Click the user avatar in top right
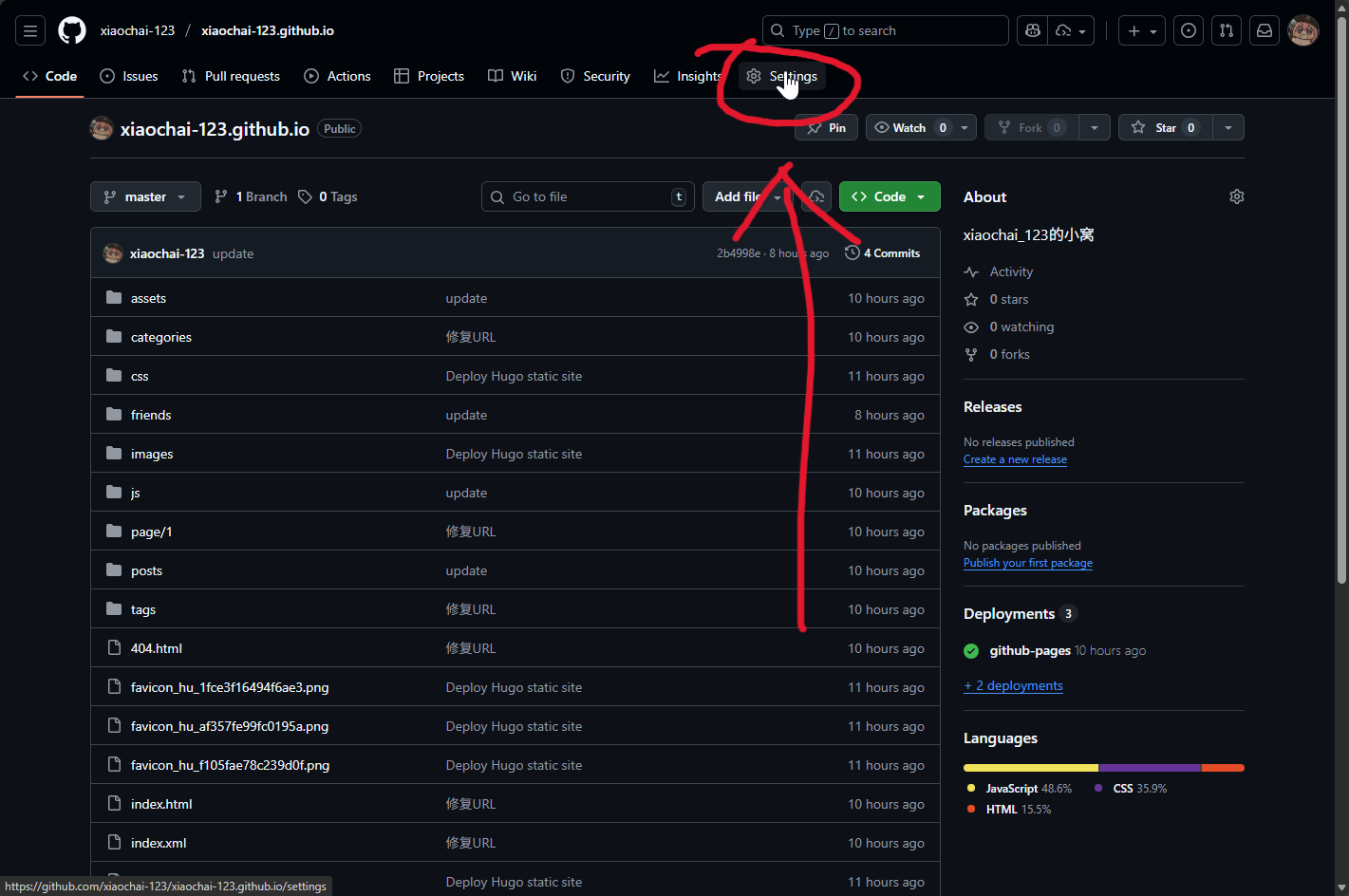This screenshot has height=896, width=1349. [x=1303, y=30]
